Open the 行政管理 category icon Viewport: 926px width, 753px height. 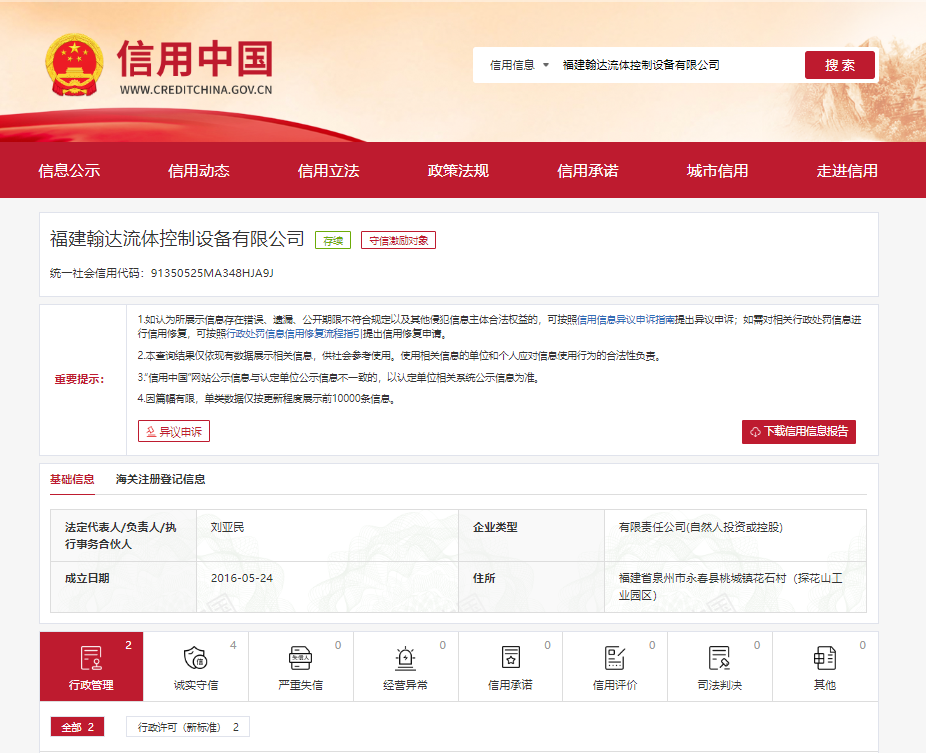click(x=91, y=658)
